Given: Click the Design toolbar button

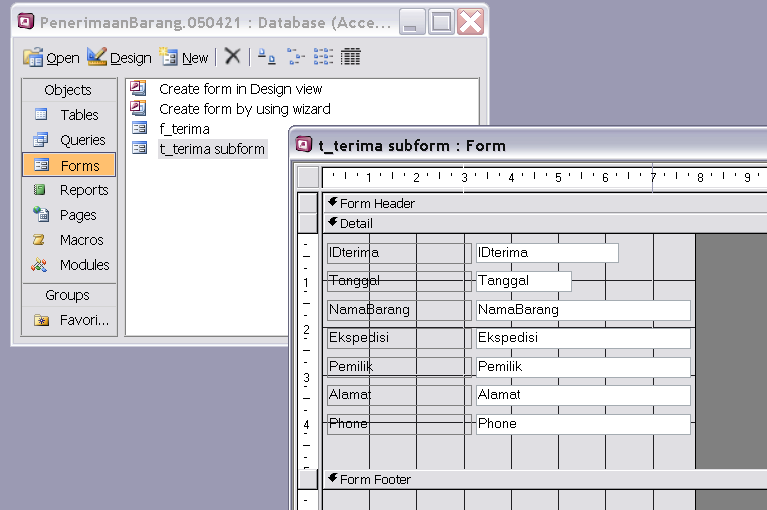Looking at the screenshot, I should click(119, 58).
